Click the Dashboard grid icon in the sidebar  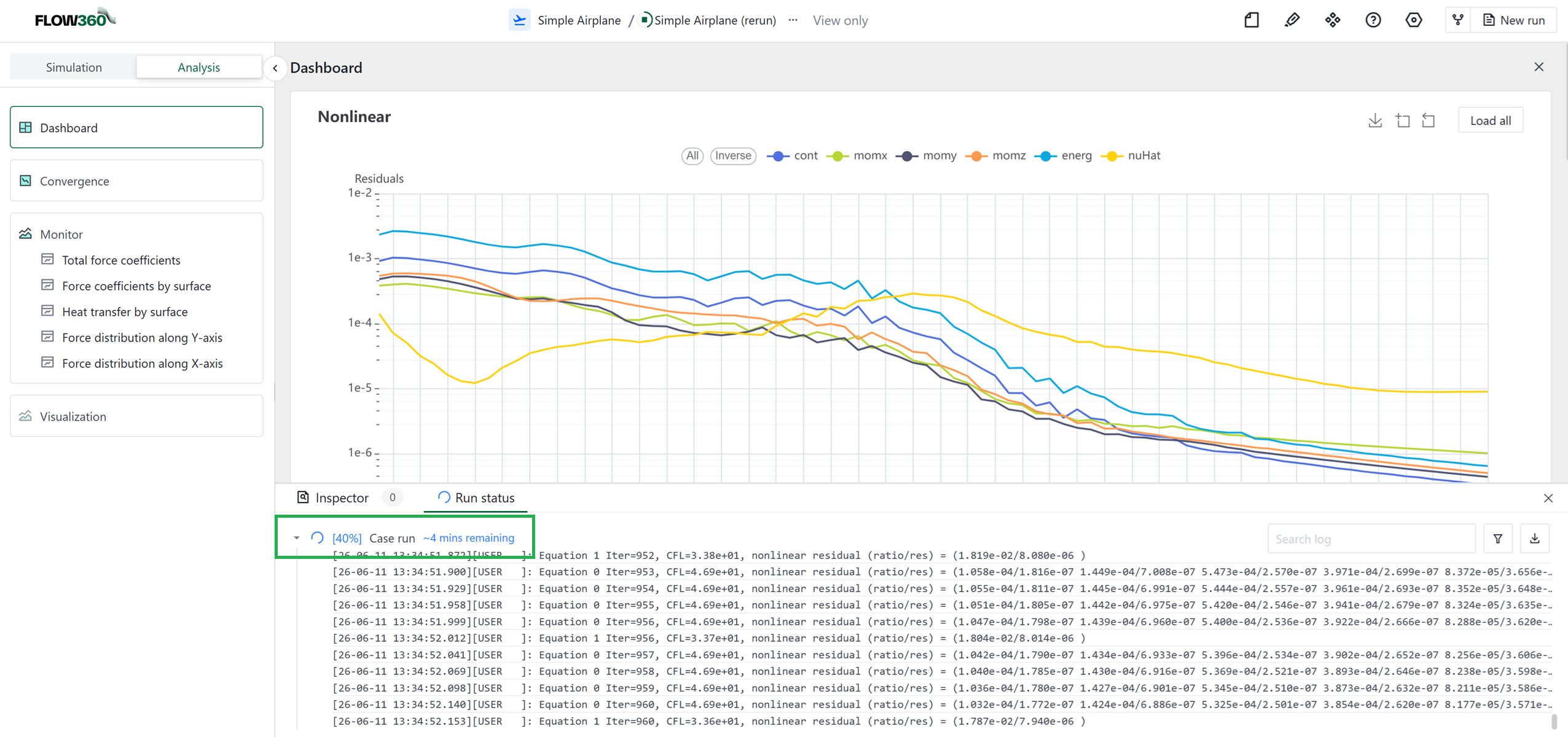click(x=25, y=127)
